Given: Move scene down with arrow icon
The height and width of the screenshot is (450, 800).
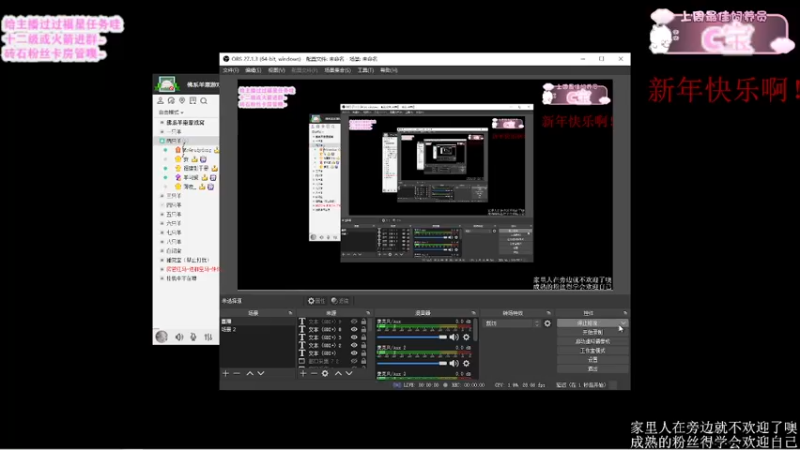Looking at the screenshot, I should (x=261, y=373).
